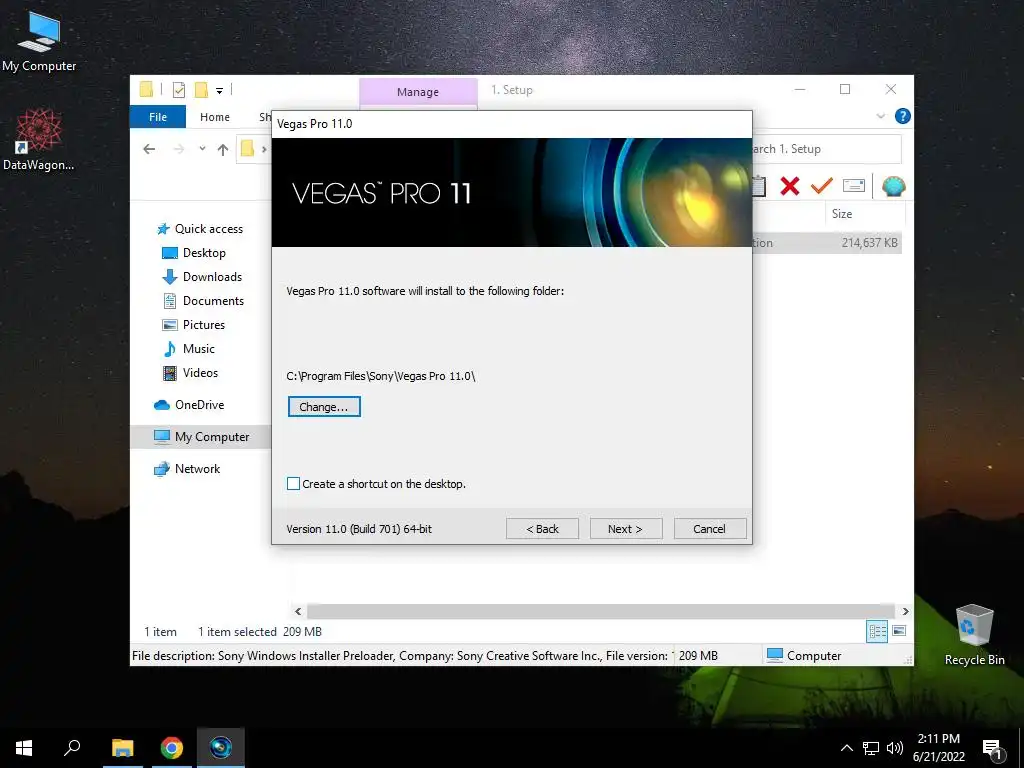Image resolution: width=1024 pixels, height=768 pixels.
Task: Click the rename ribbon icon
Action: point(854,186)
